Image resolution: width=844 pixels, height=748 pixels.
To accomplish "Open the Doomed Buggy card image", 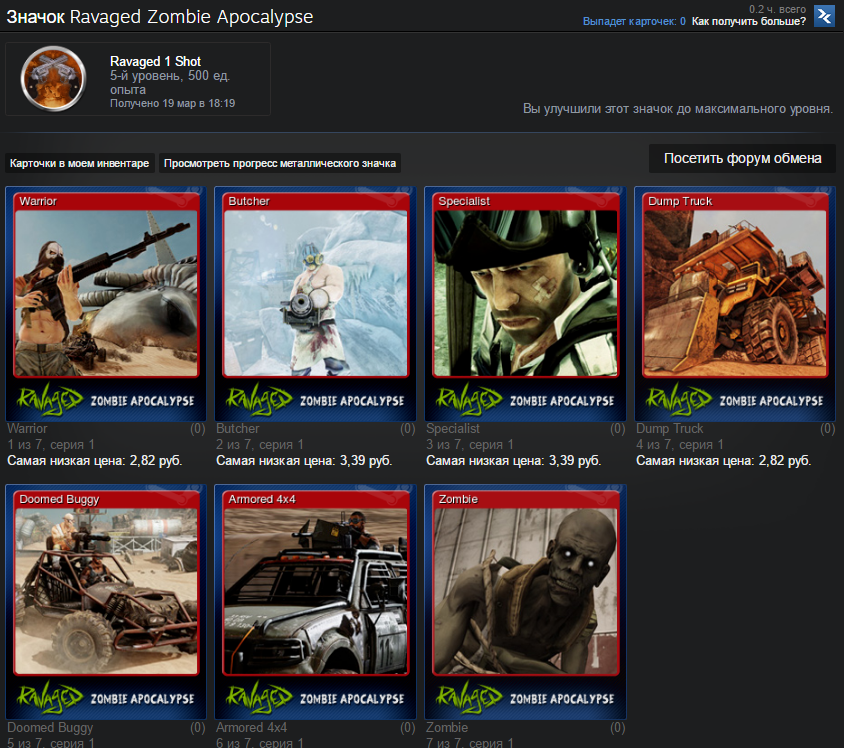I will 106,602.
